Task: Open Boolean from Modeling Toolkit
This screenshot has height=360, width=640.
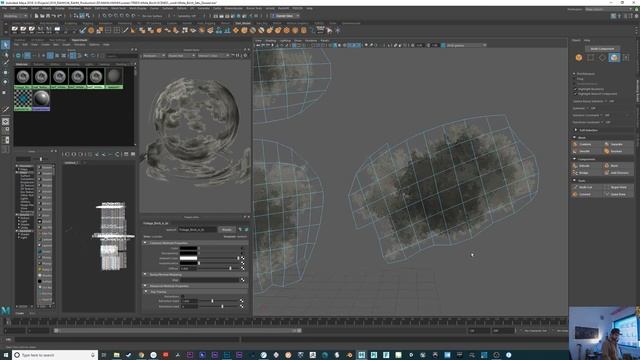Action: coord(618,151)
